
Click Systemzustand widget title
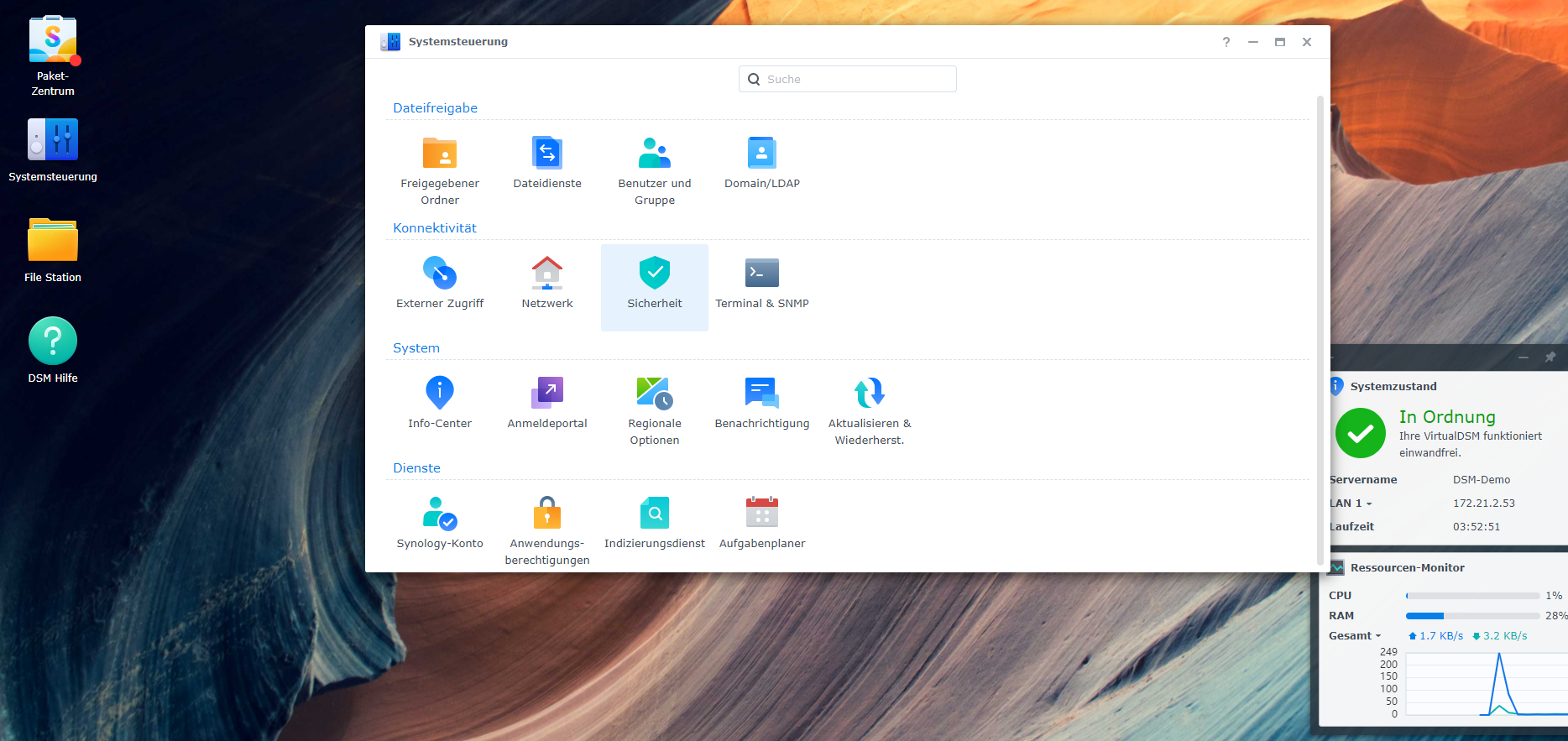(1393, 387)
